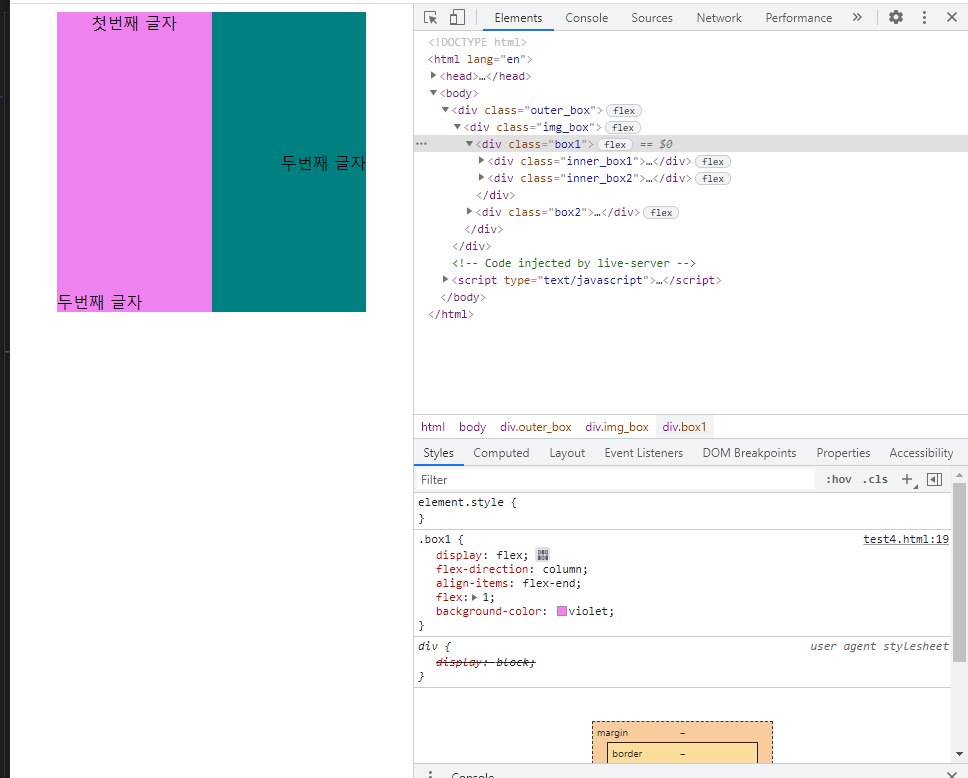968x778 pixels.
Task: Click the div.outer_box breadcrumb
Action: coord(535,427)
